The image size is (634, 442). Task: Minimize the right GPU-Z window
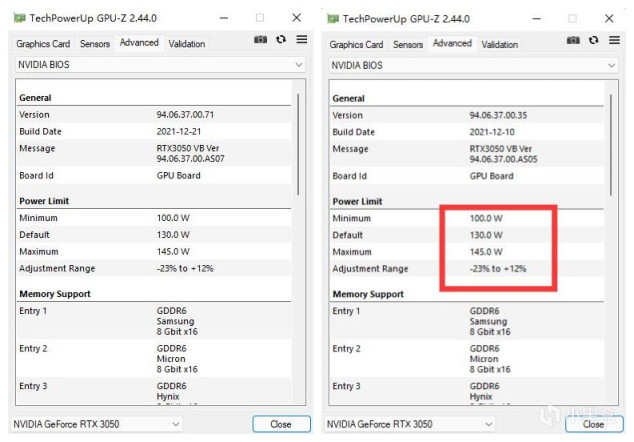tap(537, 19)
